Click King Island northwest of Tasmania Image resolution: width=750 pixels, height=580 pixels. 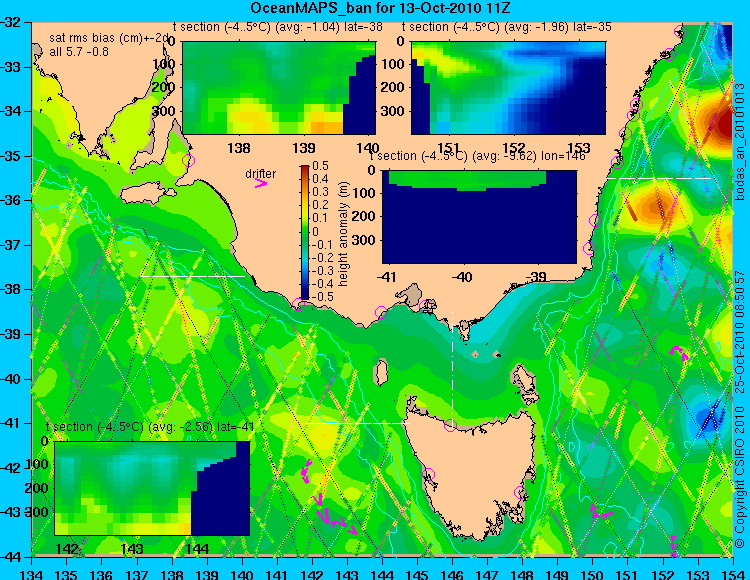coord(381,372)
